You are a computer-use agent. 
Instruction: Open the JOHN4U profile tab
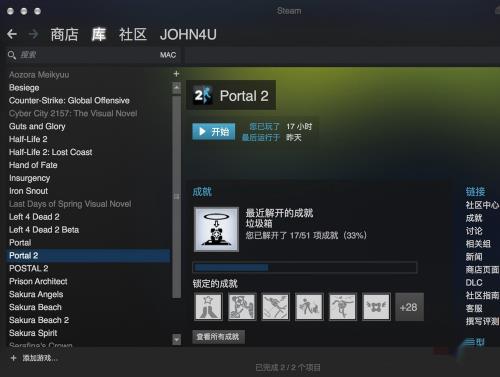click(x=188, y=35)
